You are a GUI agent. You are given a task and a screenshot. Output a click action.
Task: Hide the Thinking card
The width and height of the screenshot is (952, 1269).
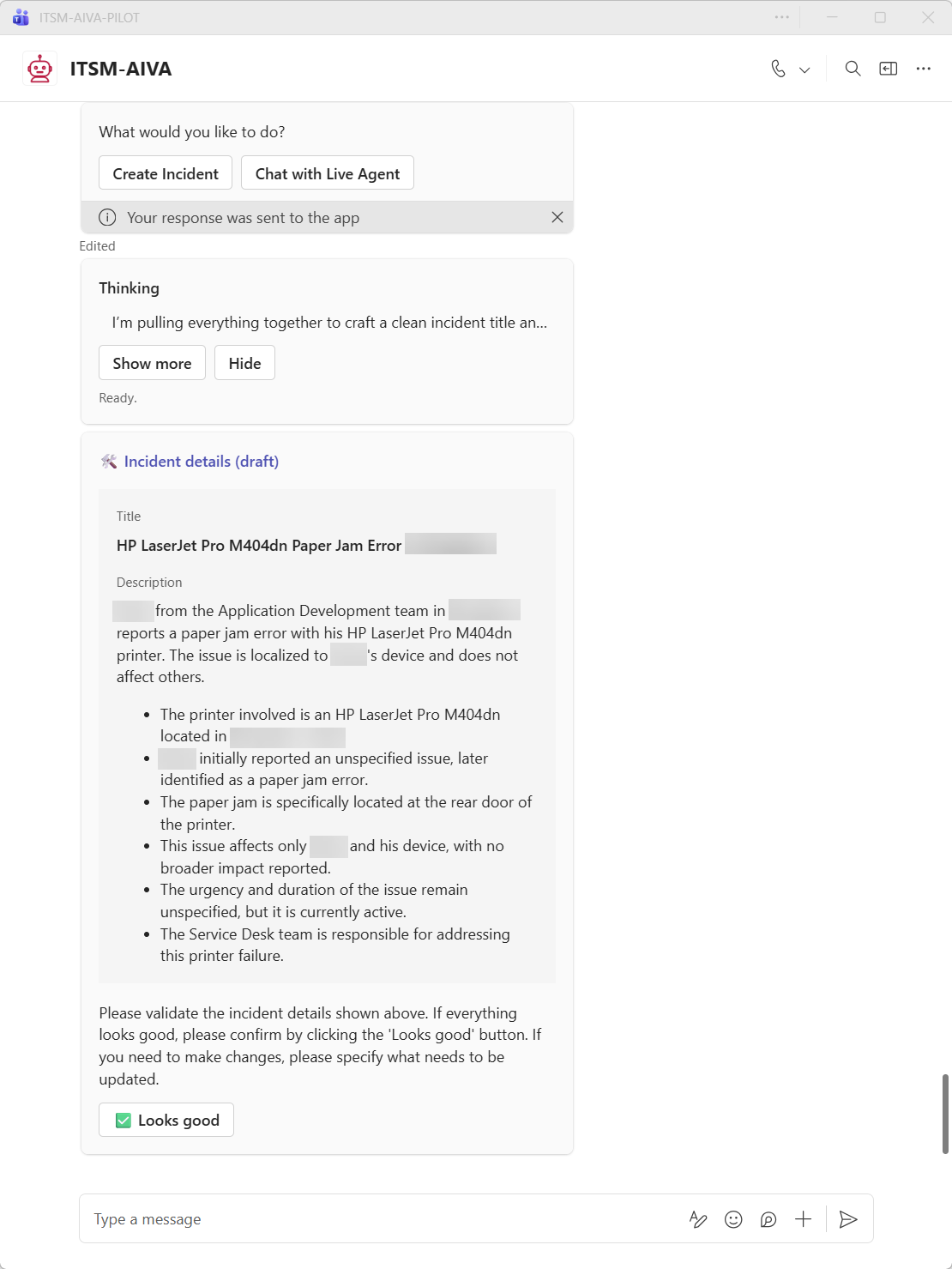pyautogui.click(x=244, y=363)
